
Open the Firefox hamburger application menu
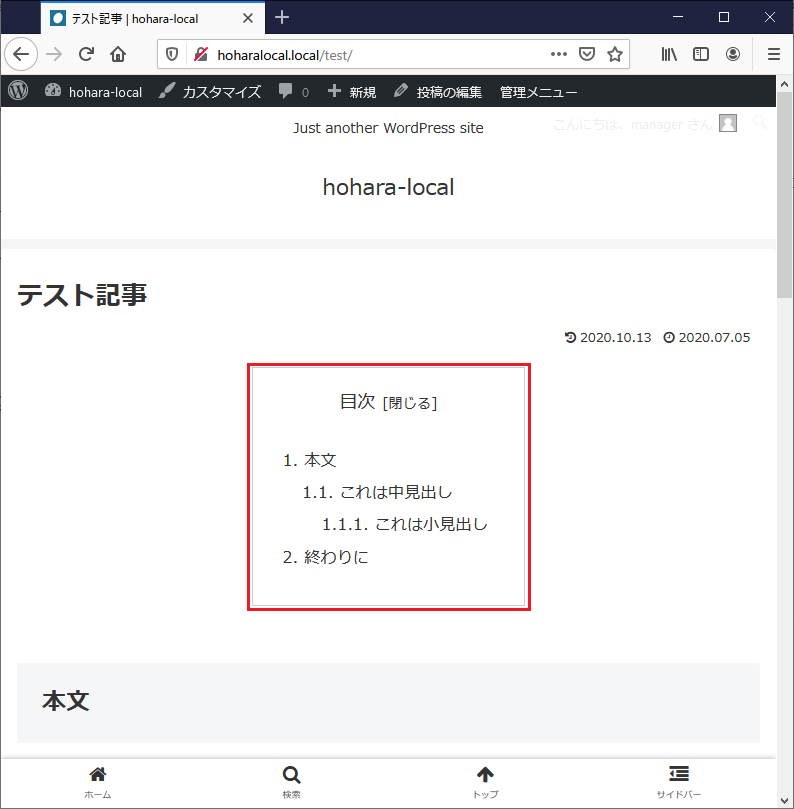click(x=773, y=54)
